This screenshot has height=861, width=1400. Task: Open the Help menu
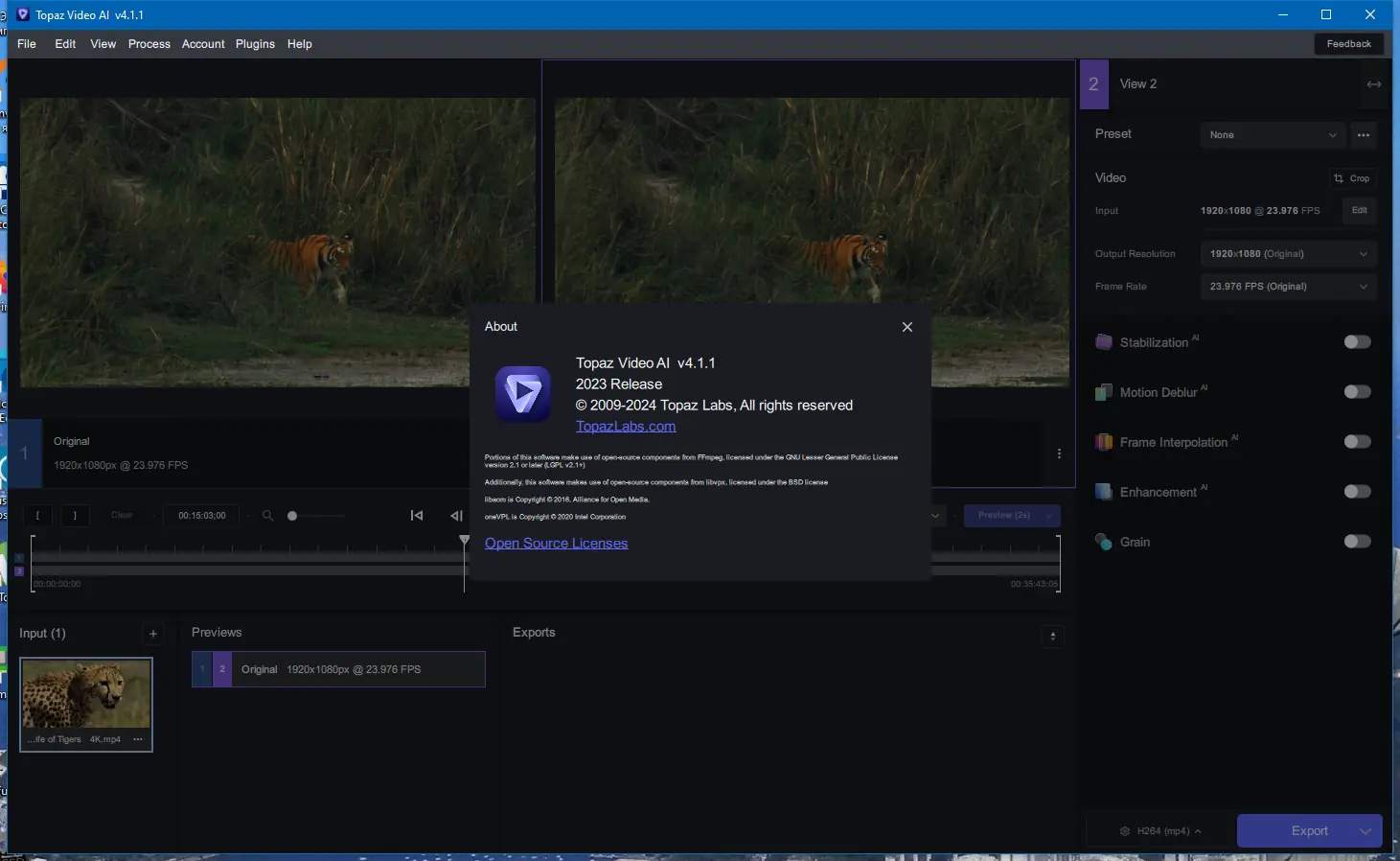point(300,44)
